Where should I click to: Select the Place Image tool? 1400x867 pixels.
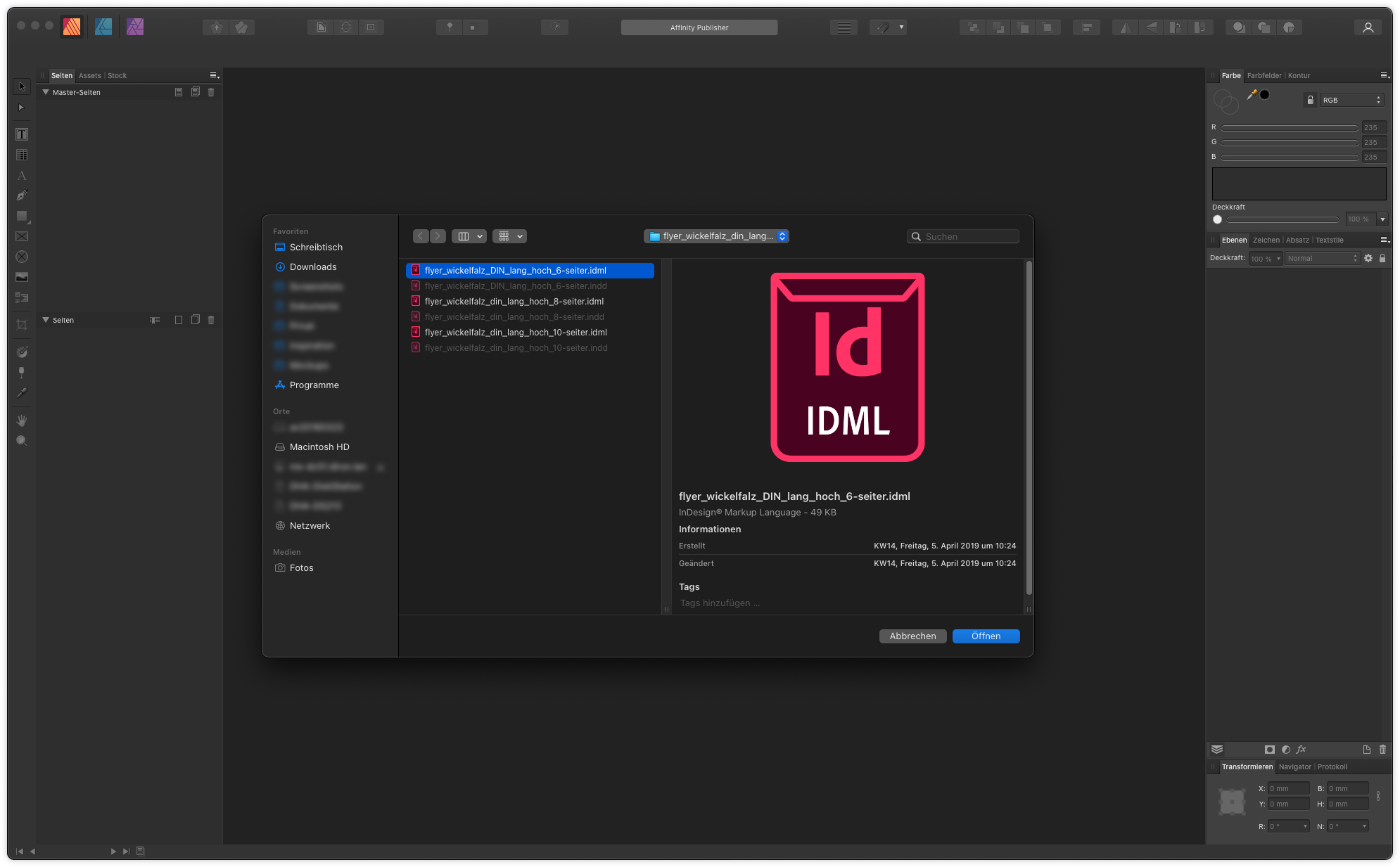(x=22, y=277)
